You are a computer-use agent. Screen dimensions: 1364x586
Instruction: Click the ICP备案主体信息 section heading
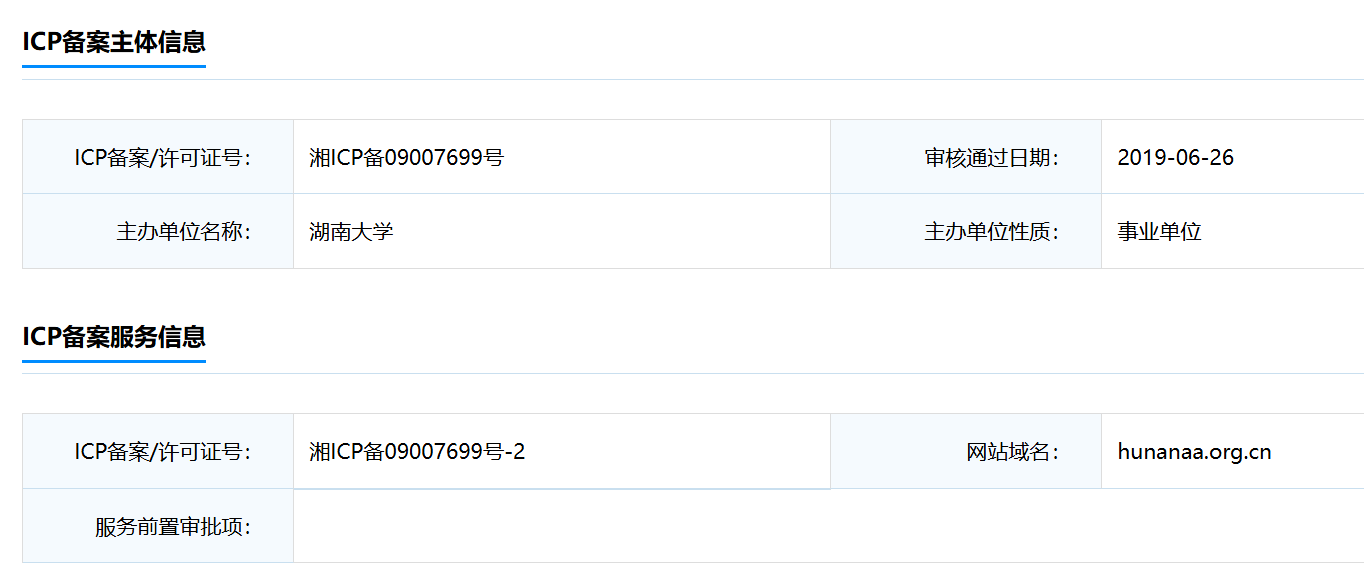pos(114,42)
